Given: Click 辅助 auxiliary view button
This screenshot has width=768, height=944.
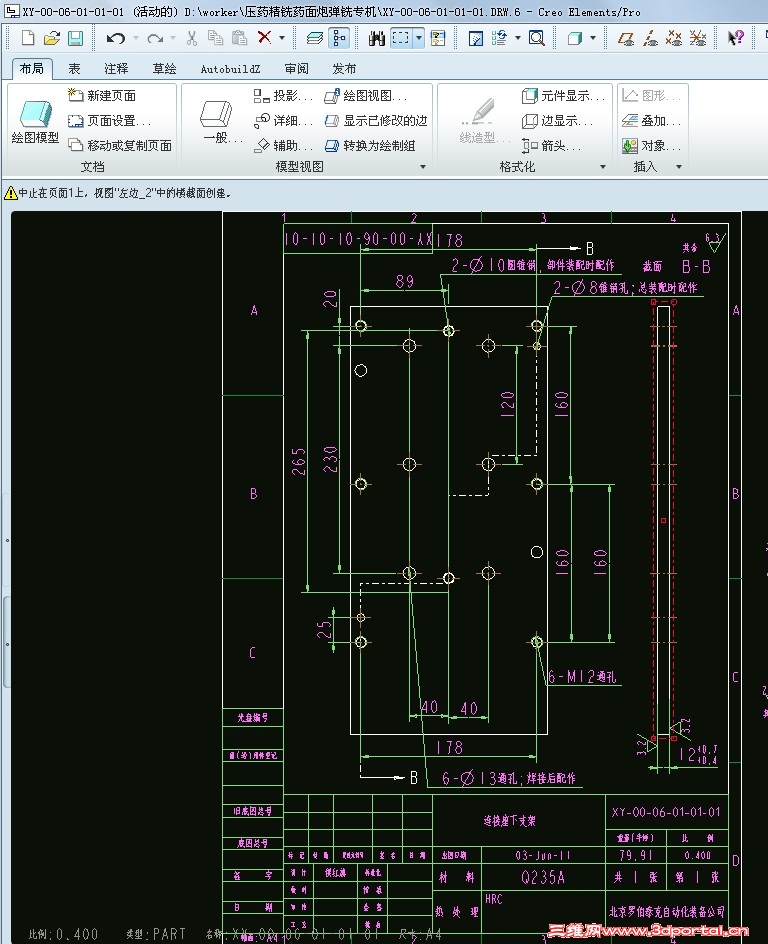Looking at the screenshot, I should click(x=283, y=145).
